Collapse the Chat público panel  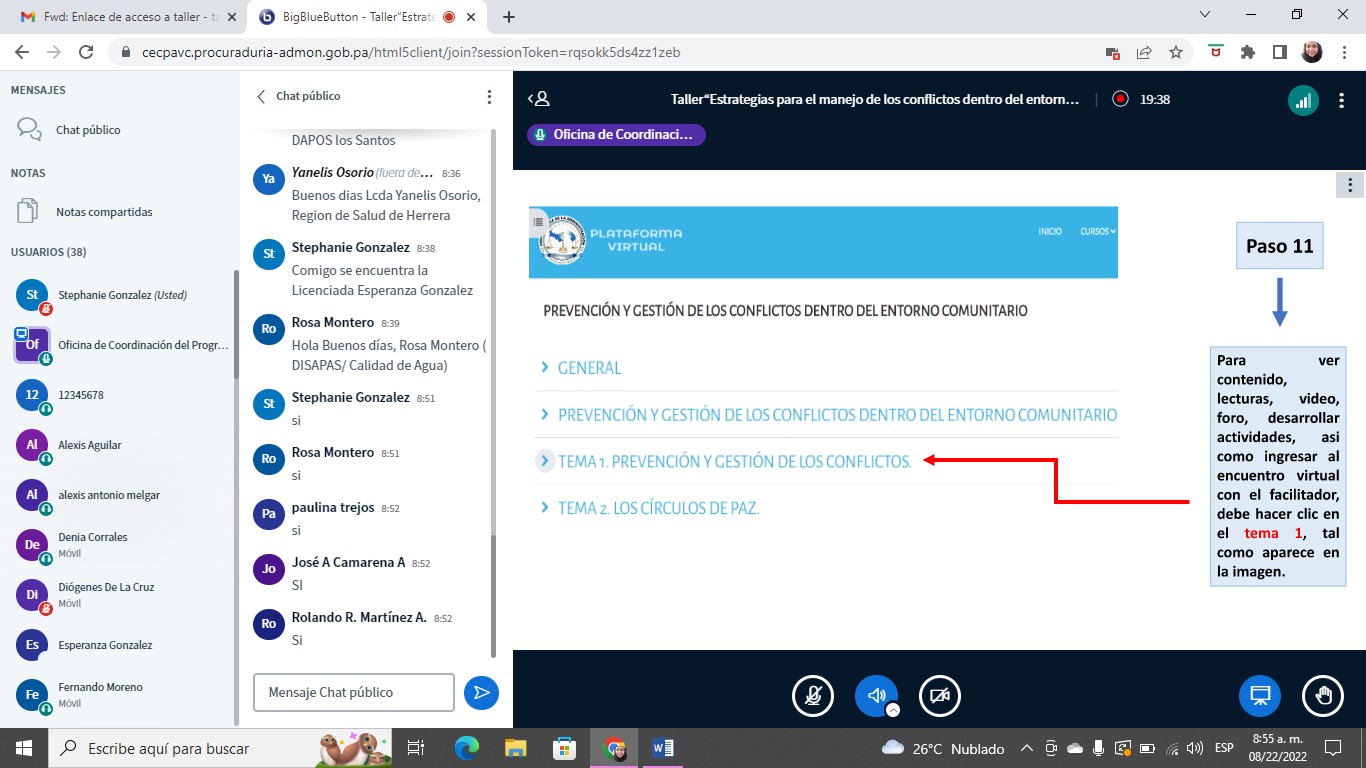tap(262, 97)
